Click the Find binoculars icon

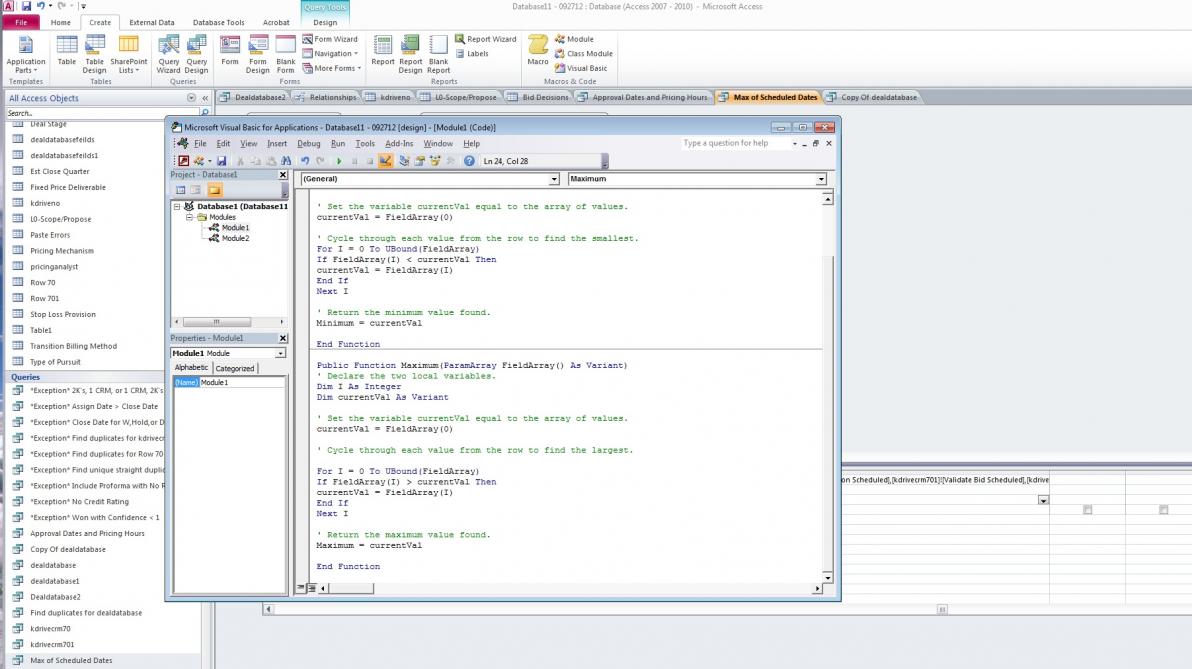click(286, 161)
